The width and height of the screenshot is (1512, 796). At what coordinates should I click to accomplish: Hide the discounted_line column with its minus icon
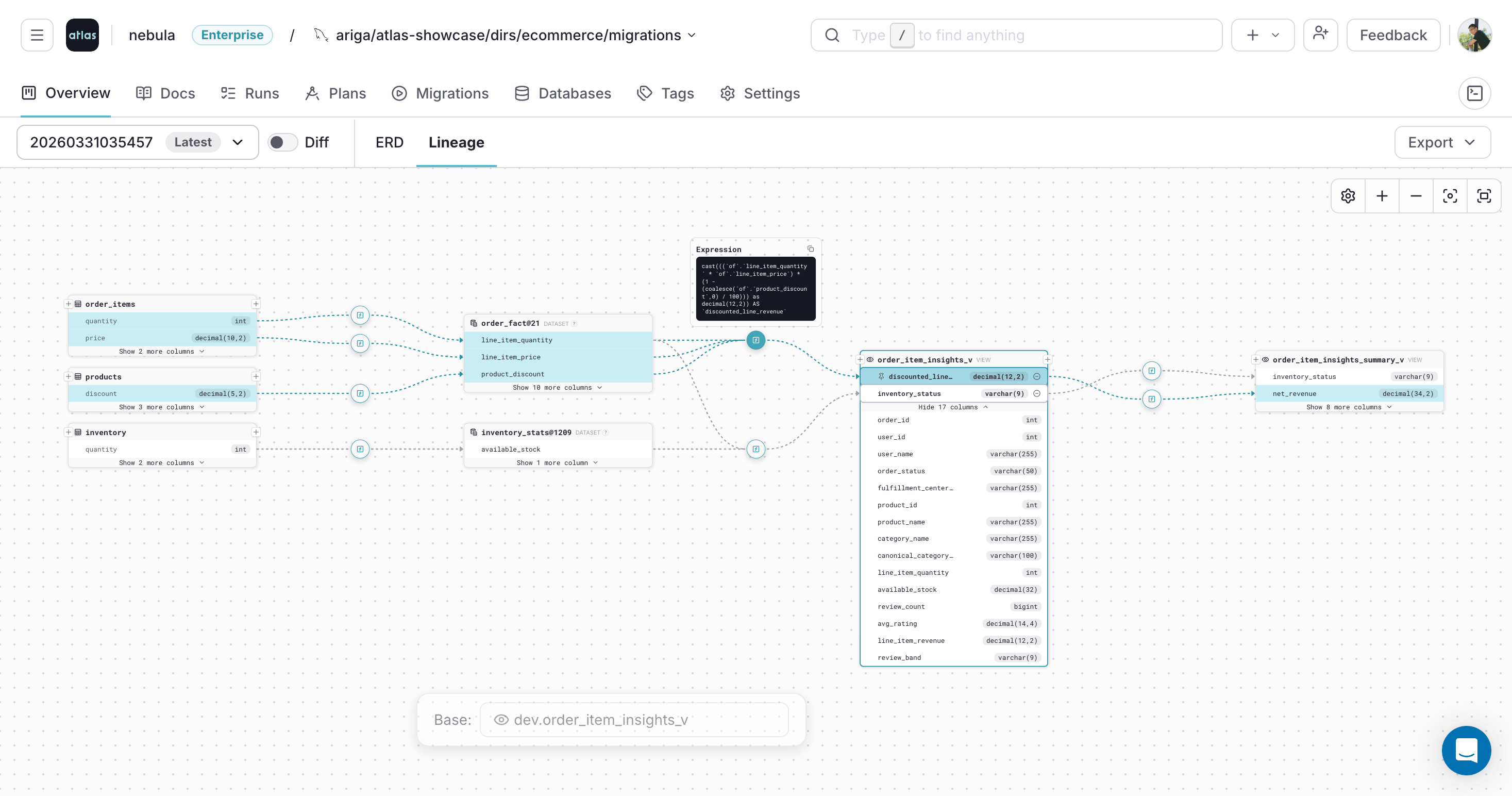pos(1036,376)
